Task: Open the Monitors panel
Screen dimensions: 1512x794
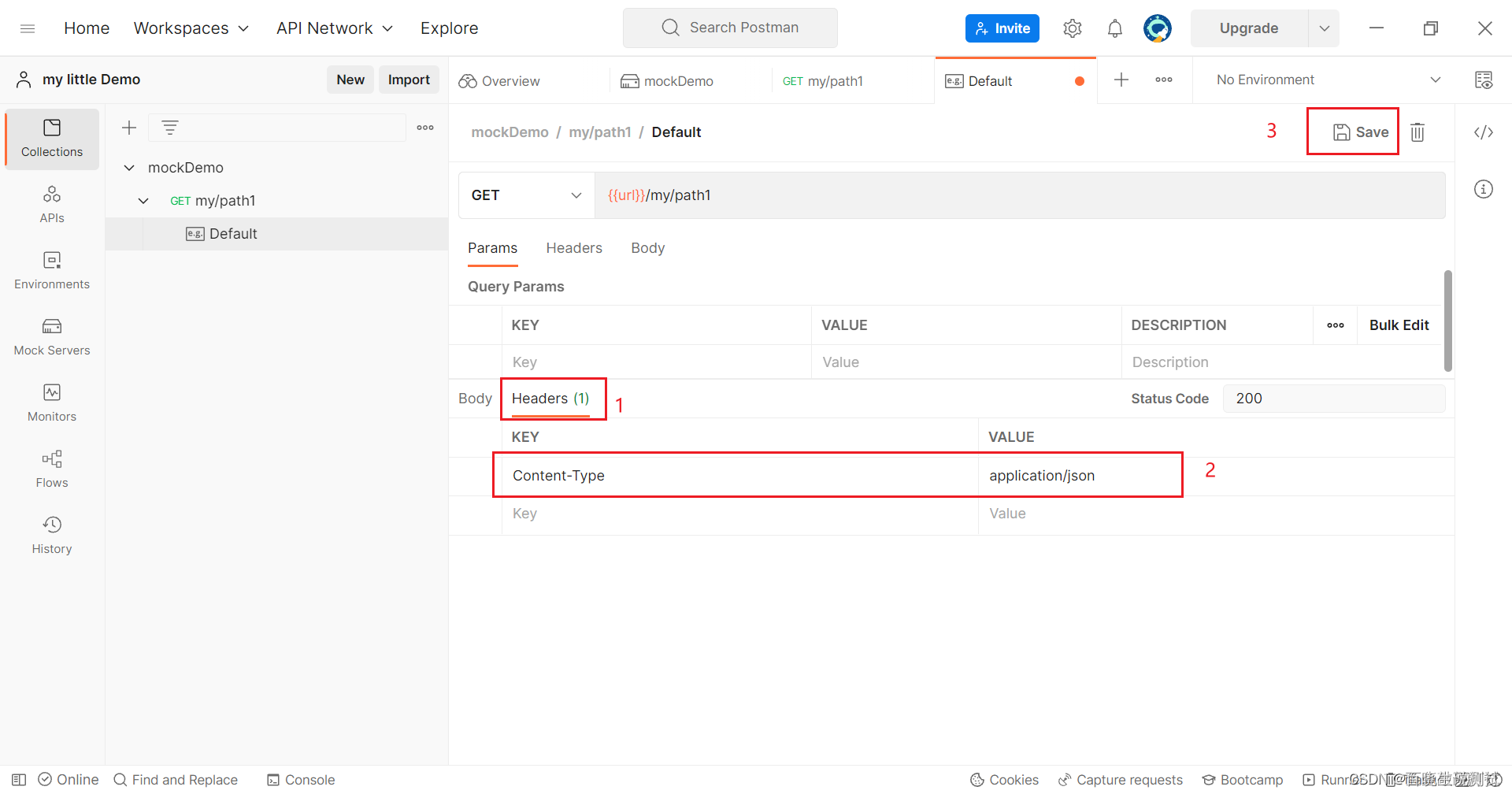Action: coord(51,403)
